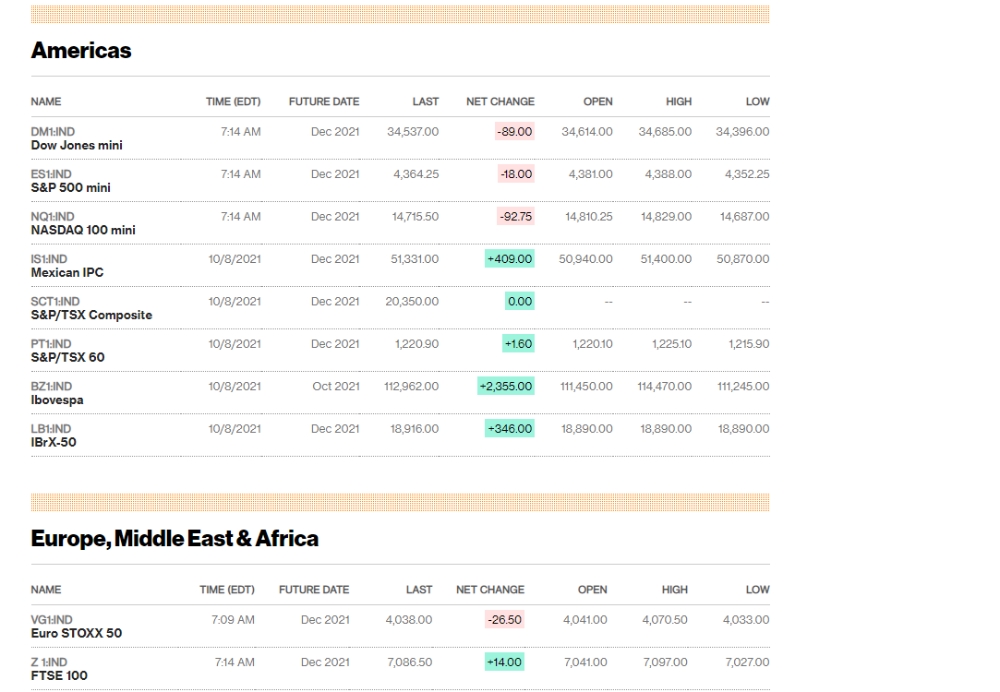Image resolution: width=1000 pixels, height=692 pixels.
Task: Click Euro STOXX 50 high value 4,070.50
Action: tap(665, 620)
